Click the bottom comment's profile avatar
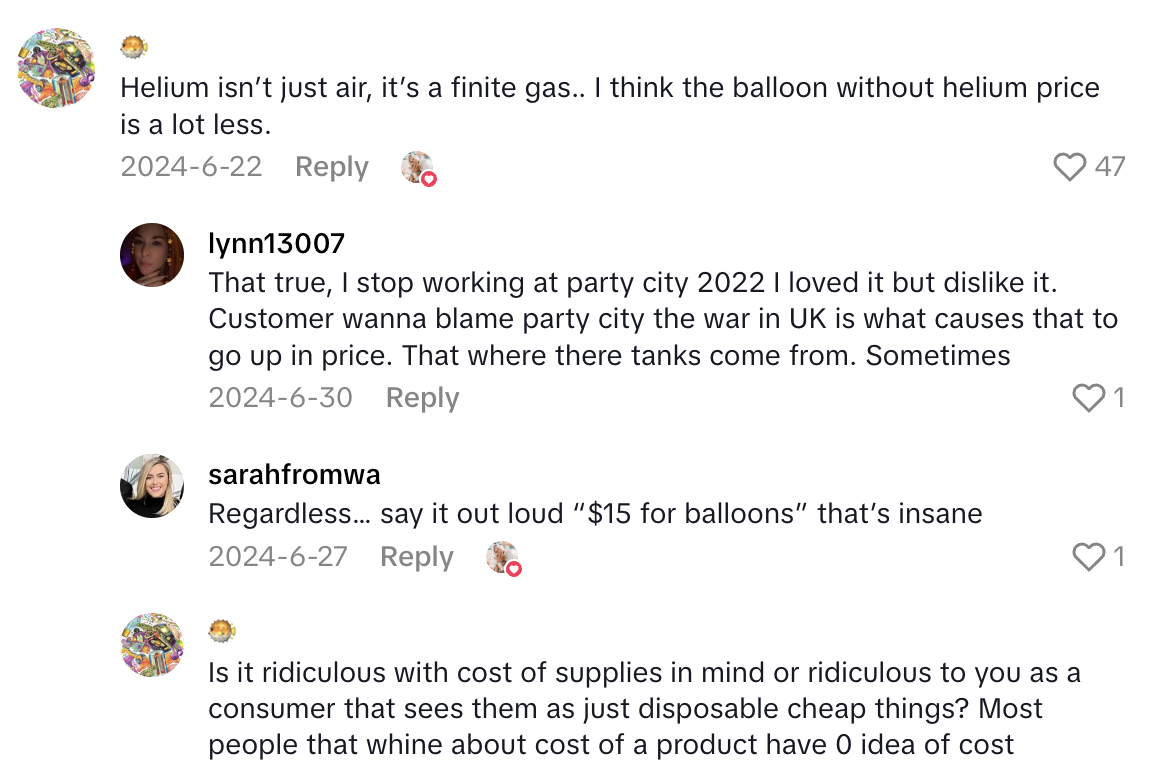Viewport: 1158px width, 770px height. pyautogui.click(x=151, y=646)
